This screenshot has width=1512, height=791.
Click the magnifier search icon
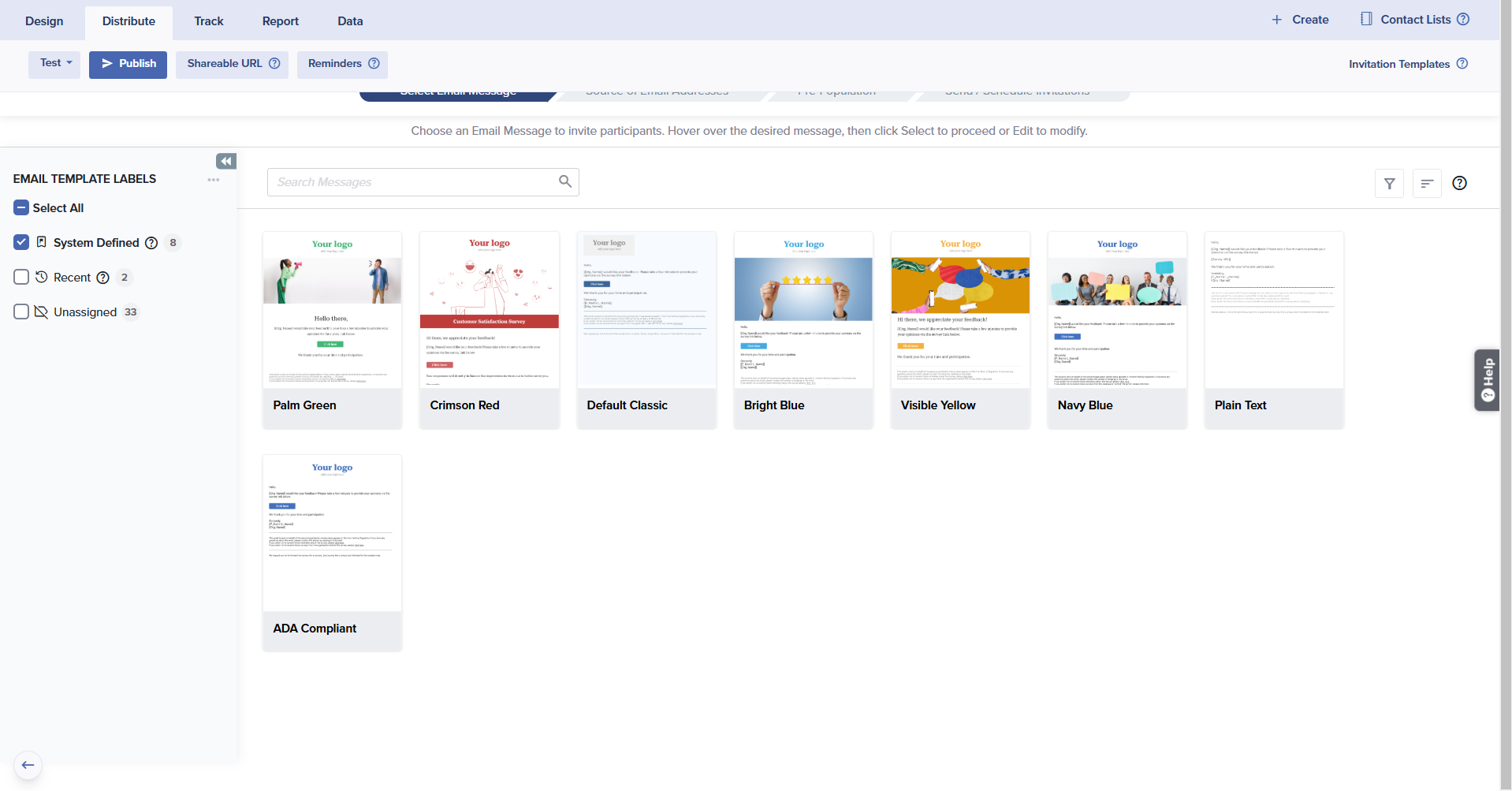(x=565, y=181)
